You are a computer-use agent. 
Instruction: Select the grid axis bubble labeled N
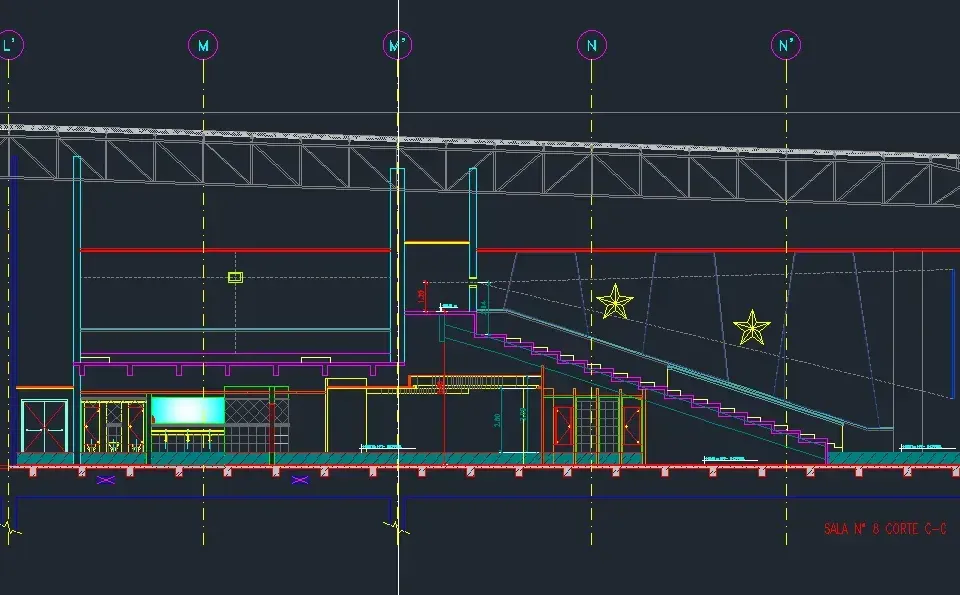592,45
